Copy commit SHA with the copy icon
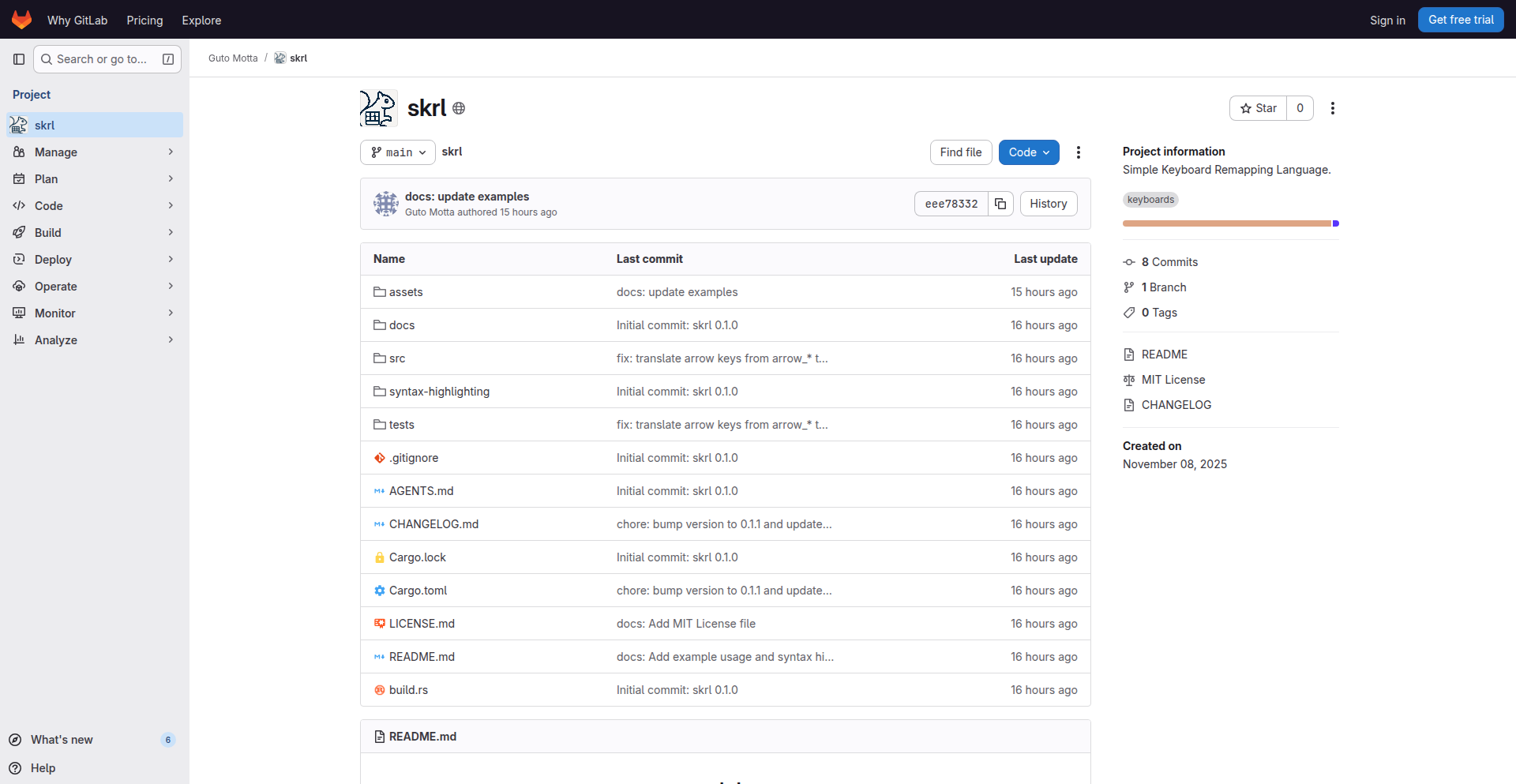The height and width of the screenshot is (784, 1516). click(1000, 204)
